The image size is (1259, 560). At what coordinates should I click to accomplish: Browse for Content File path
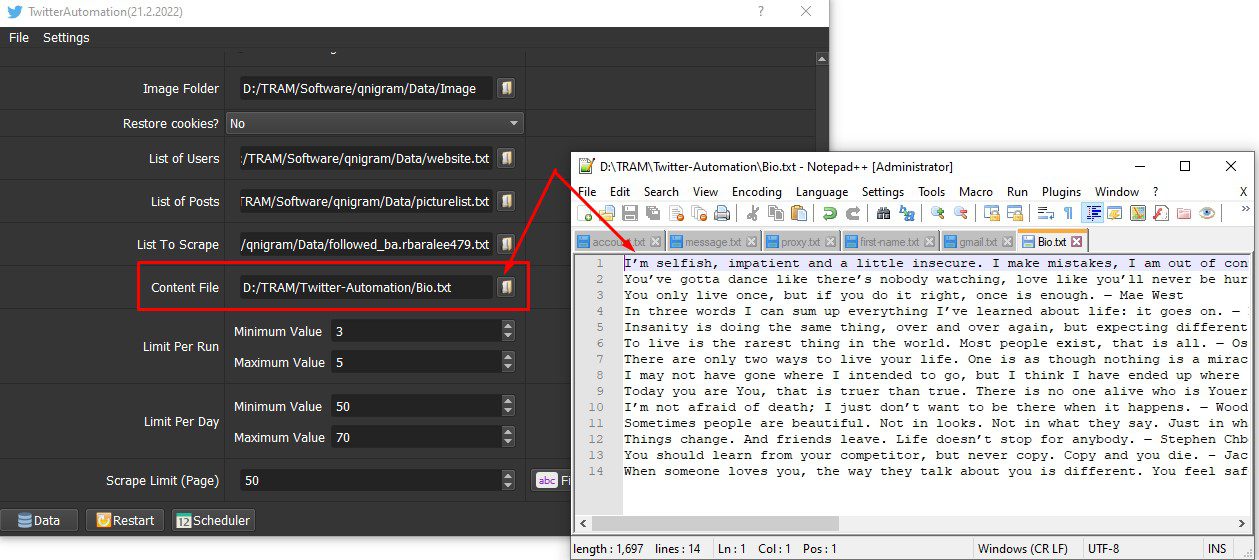(x=506, y=287)
